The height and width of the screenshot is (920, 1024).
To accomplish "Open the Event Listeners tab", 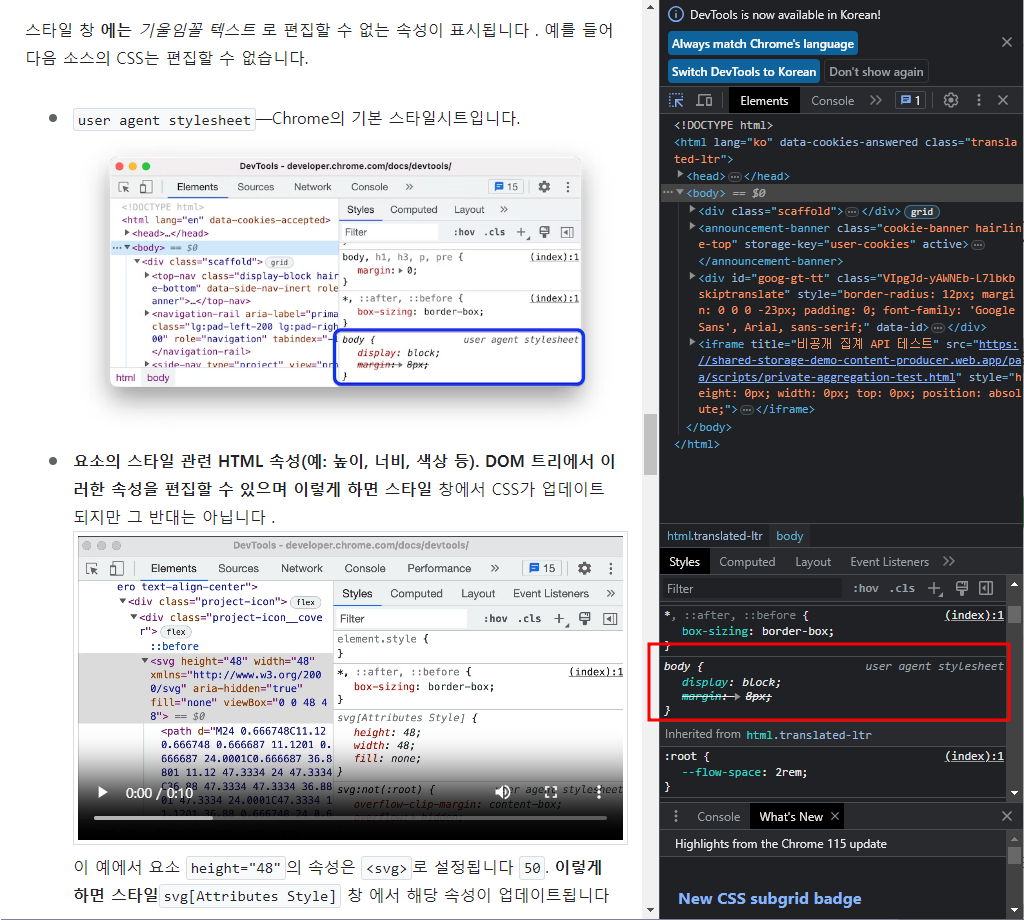I will point(889,562).
